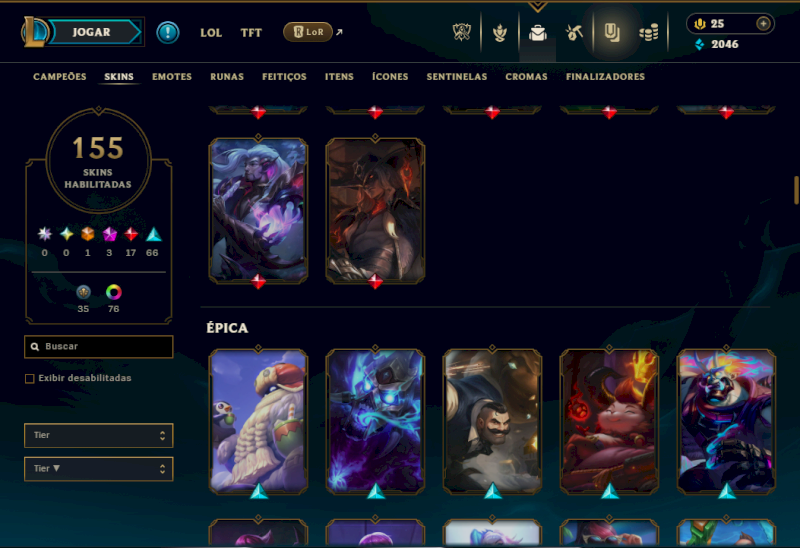Open the Clash trophy icon in header
This screenshot has height=548, width=800.
(x=462, y=33)
